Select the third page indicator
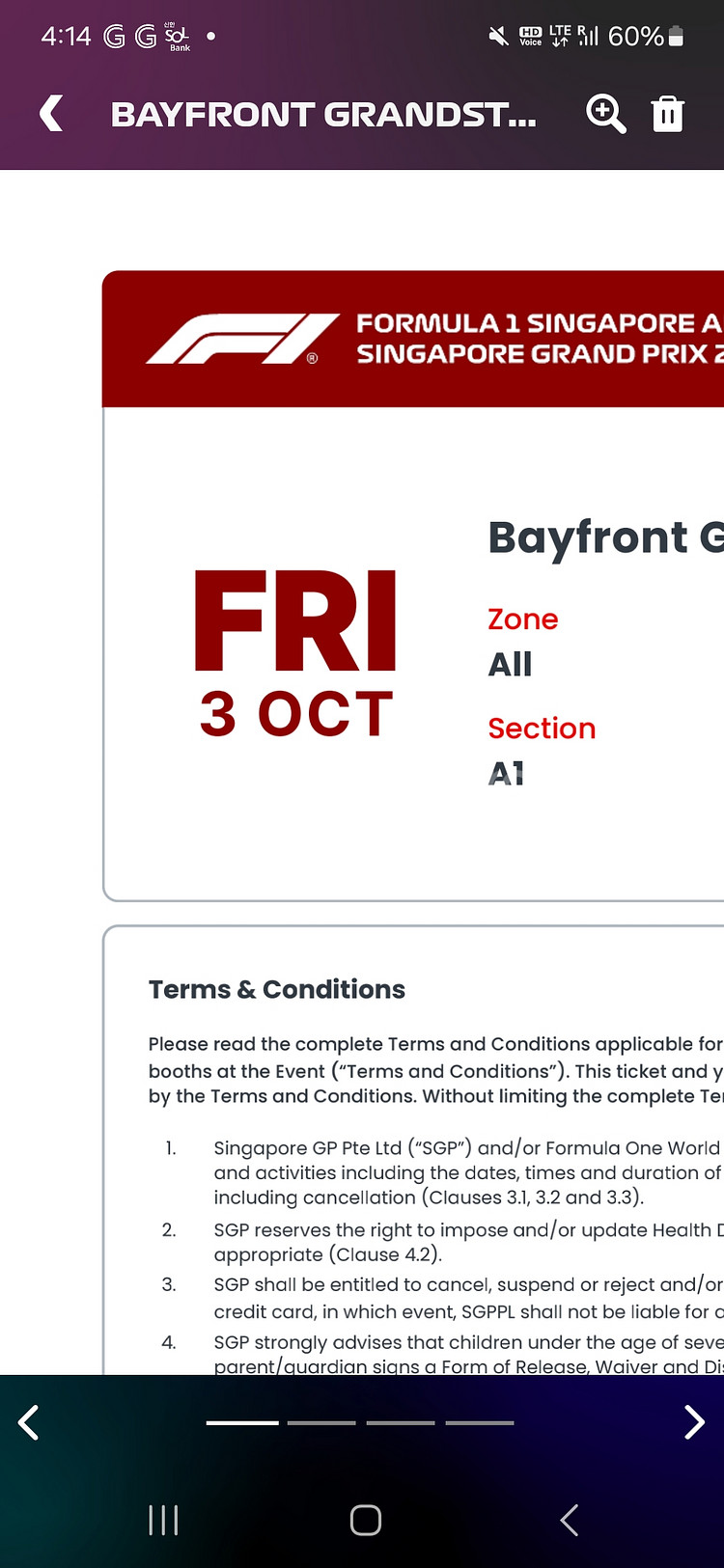 401,1422
